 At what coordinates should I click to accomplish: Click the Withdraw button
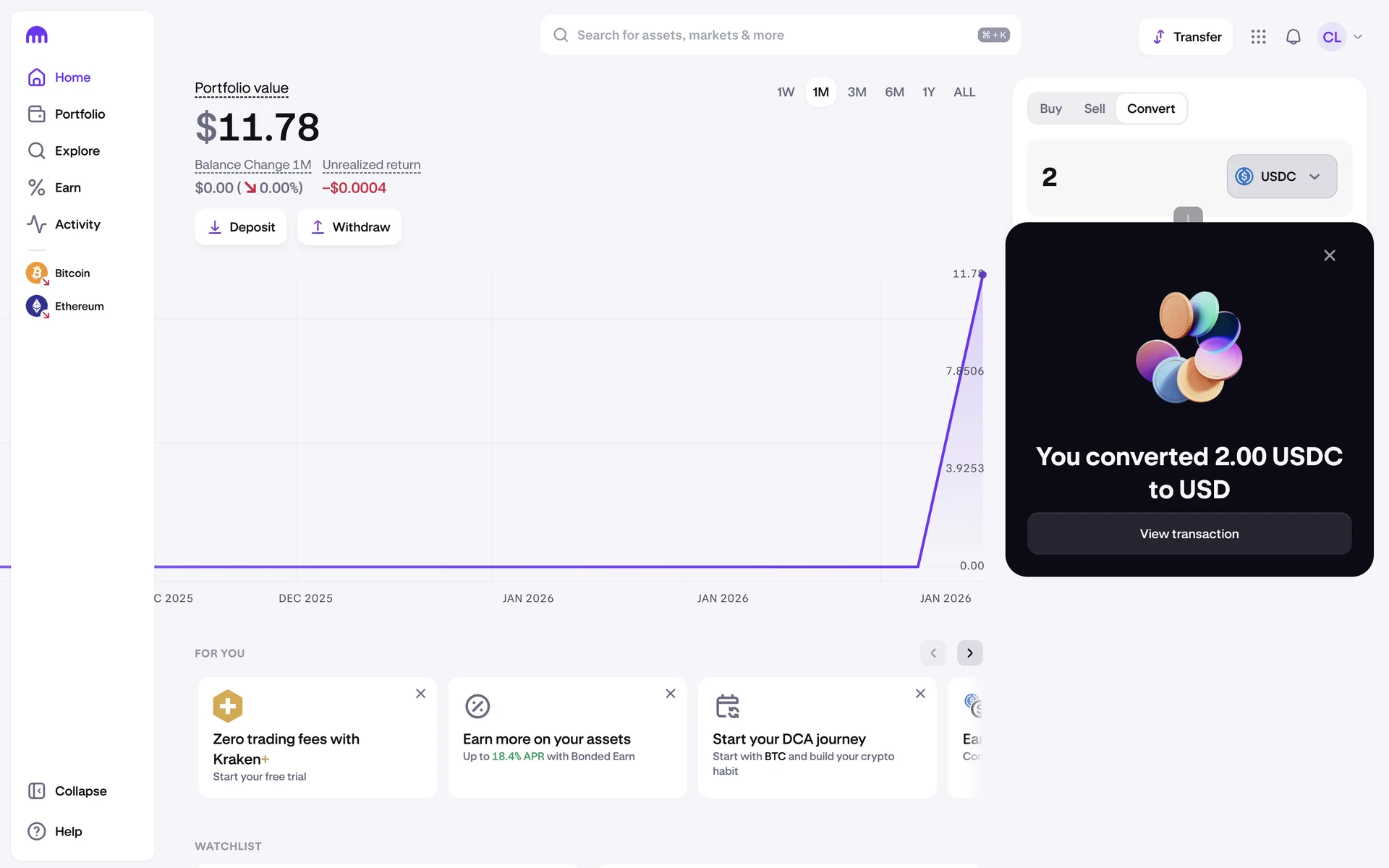(x=349, y=227)
